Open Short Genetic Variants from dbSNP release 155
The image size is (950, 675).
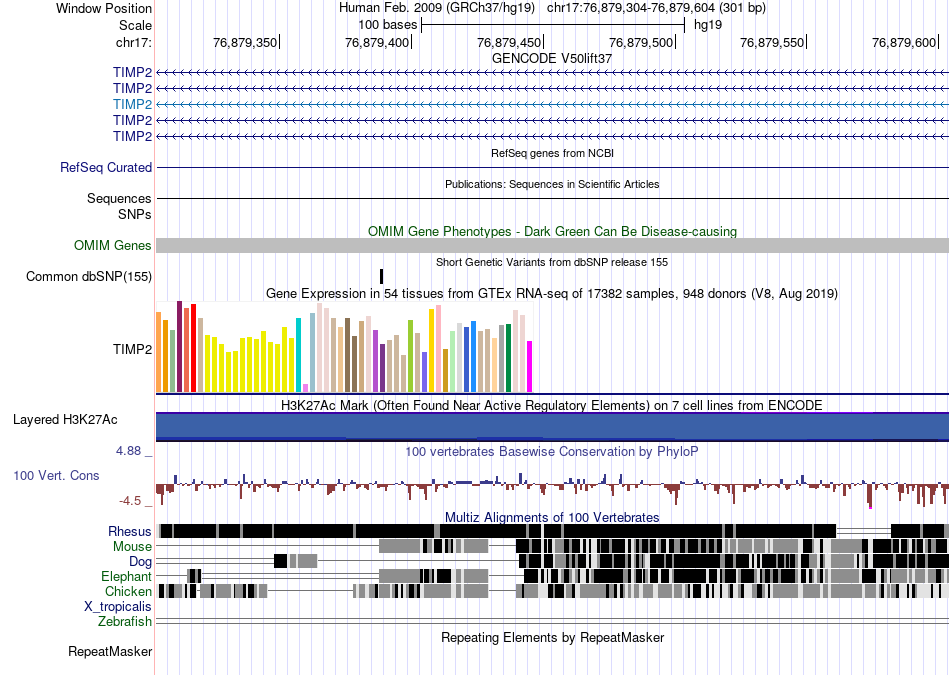[x=552, y=262]
